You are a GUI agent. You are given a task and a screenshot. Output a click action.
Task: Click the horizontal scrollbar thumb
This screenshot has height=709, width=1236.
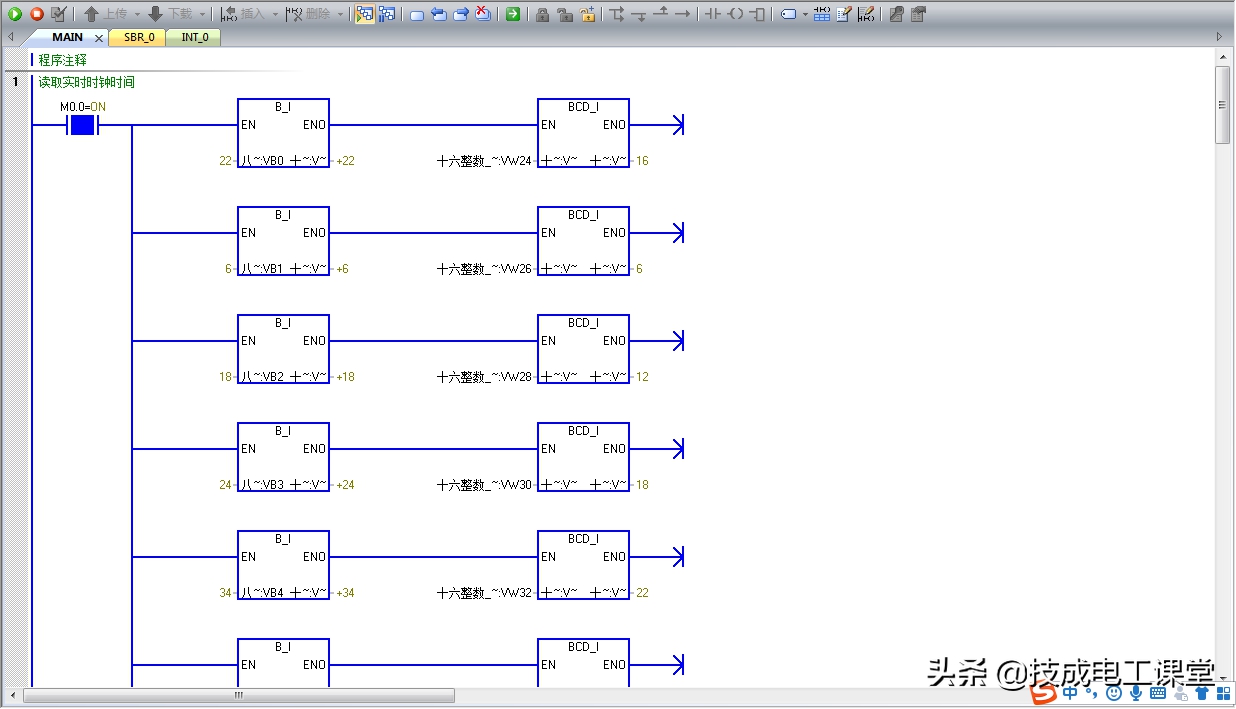[239, 695]
